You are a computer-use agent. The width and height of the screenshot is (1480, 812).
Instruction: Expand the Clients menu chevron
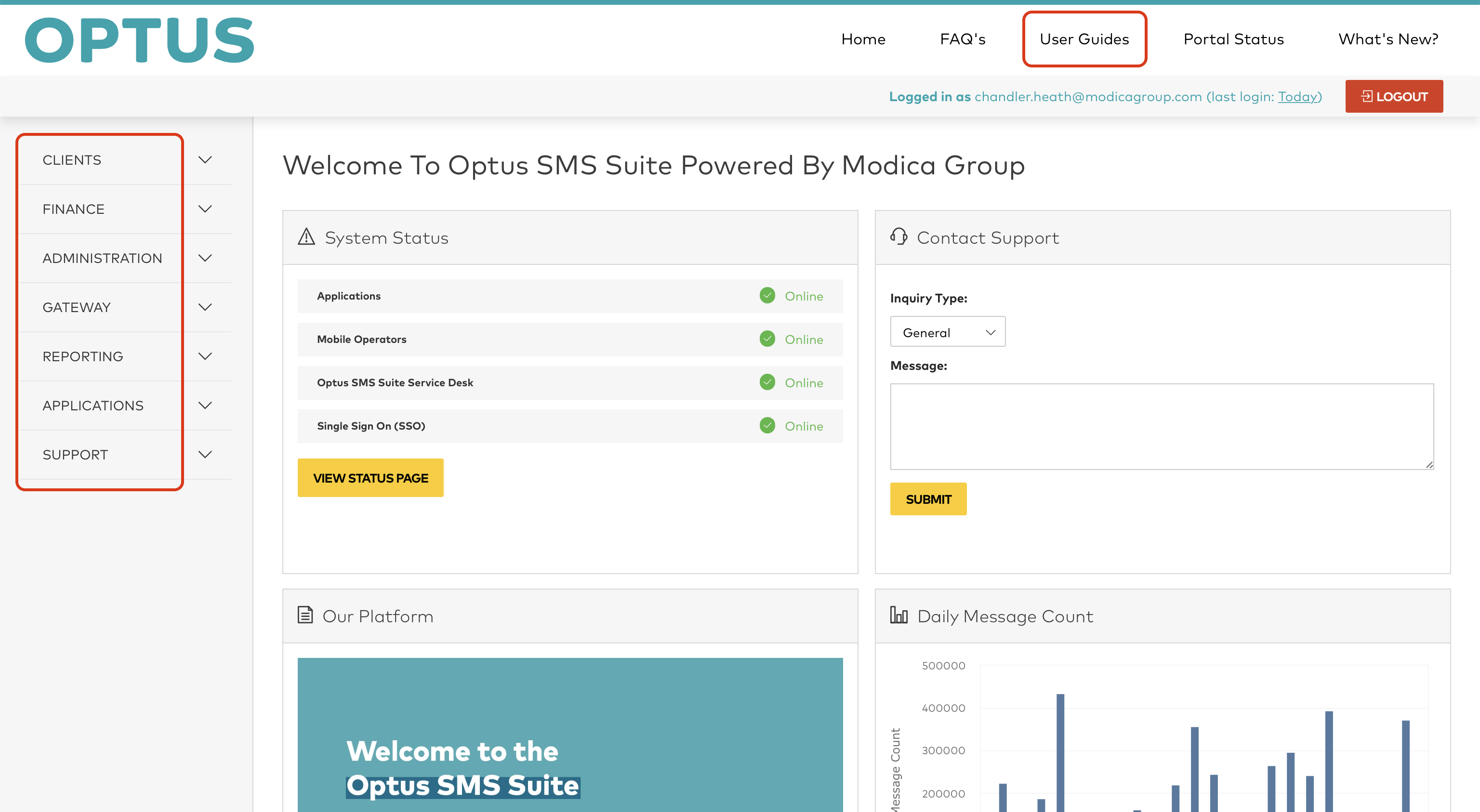point(205,159)
